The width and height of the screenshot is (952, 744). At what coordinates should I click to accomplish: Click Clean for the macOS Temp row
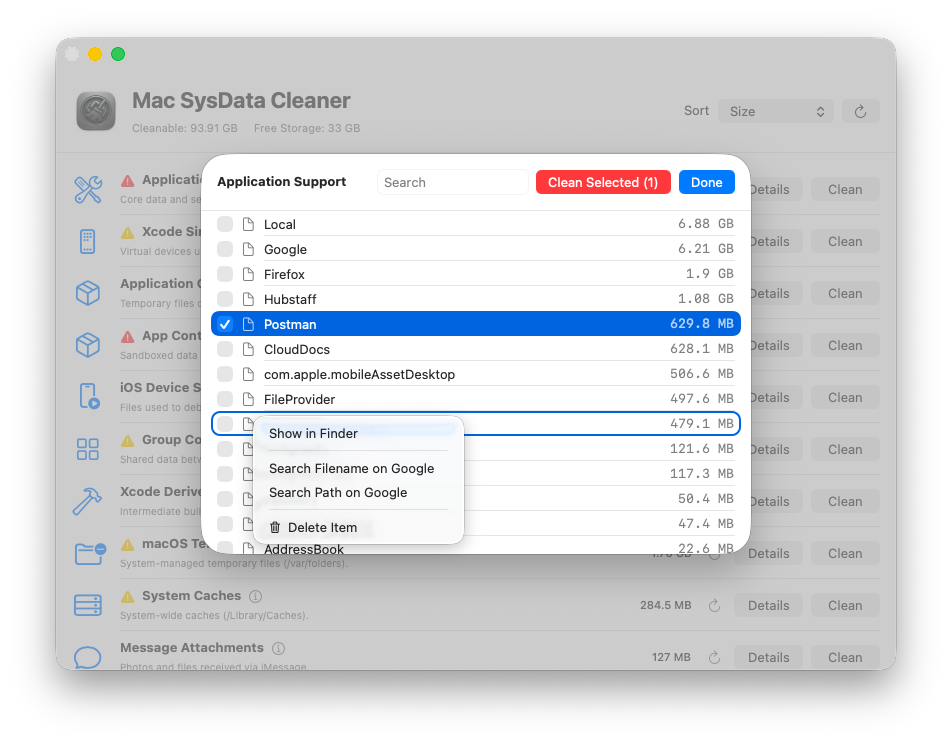click(845, 553)
